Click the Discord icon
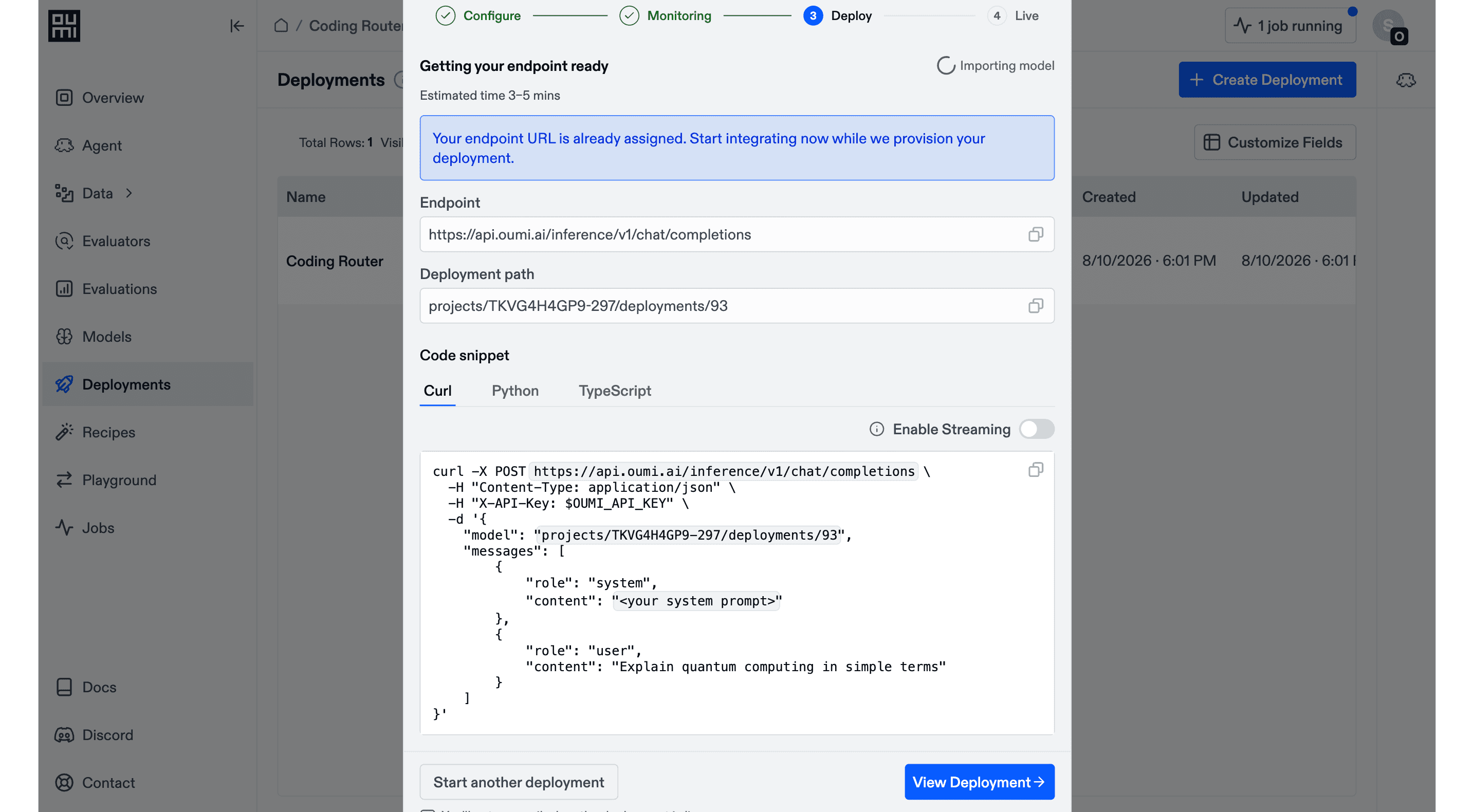Viewport: 1474px width, 812px height. pyautogui.click(x=64, y=735)
